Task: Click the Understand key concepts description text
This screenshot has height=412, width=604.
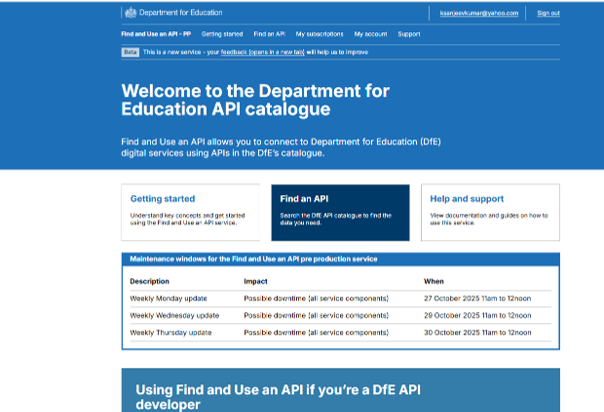Action: pyautogui.click(x=187, y=219)
